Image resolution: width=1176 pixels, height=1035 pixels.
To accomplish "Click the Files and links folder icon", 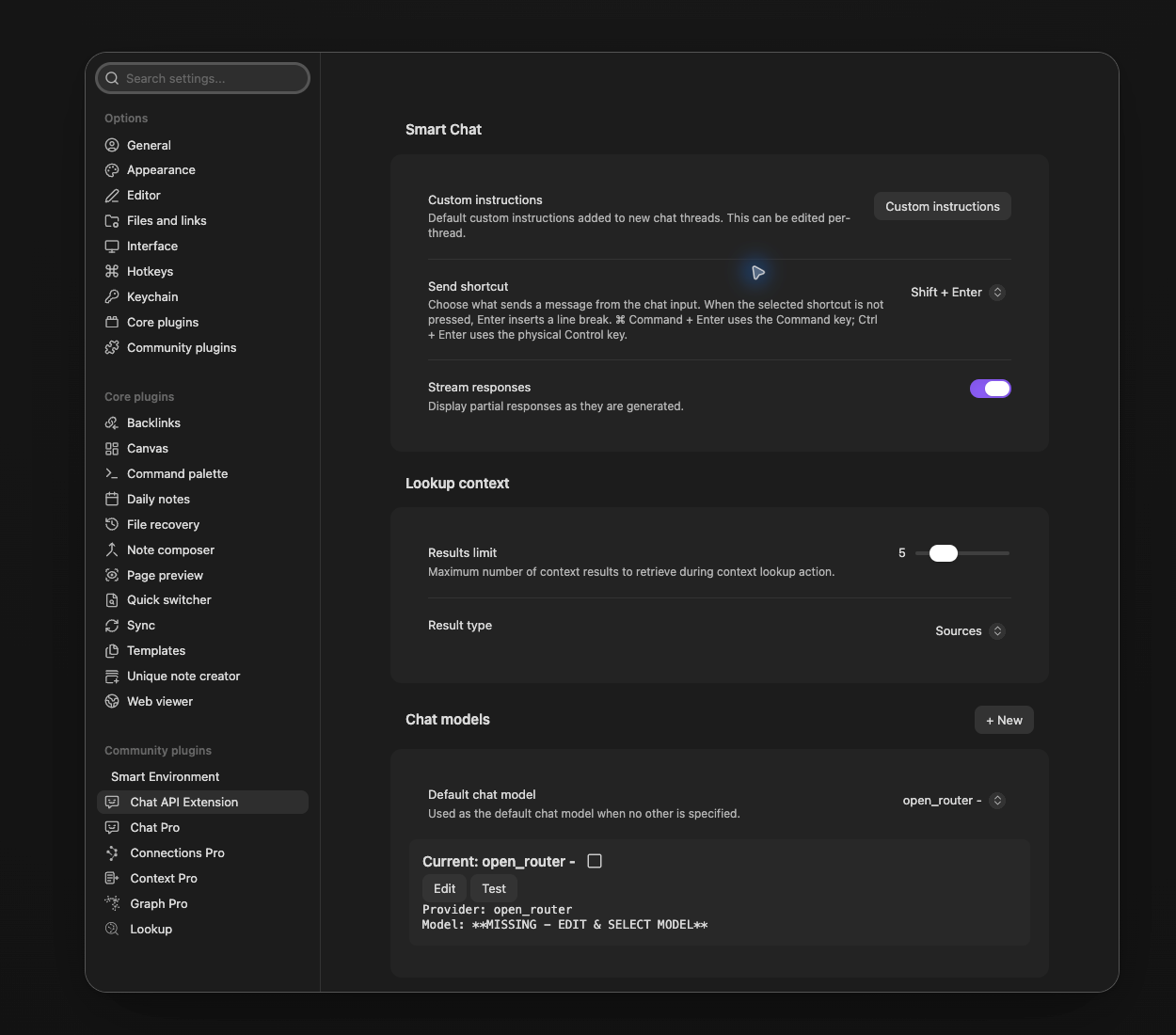I will (112, 221).
